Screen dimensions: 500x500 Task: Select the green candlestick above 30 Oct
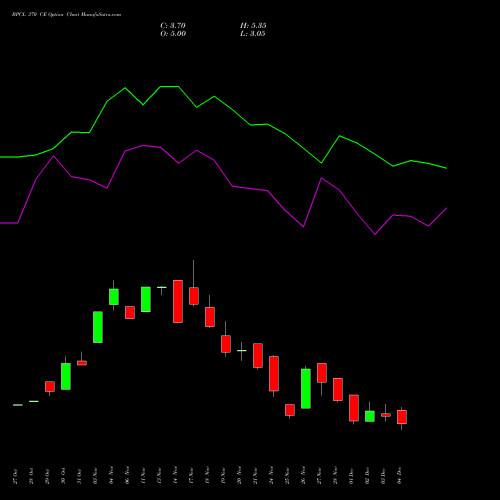pos(66,376)
